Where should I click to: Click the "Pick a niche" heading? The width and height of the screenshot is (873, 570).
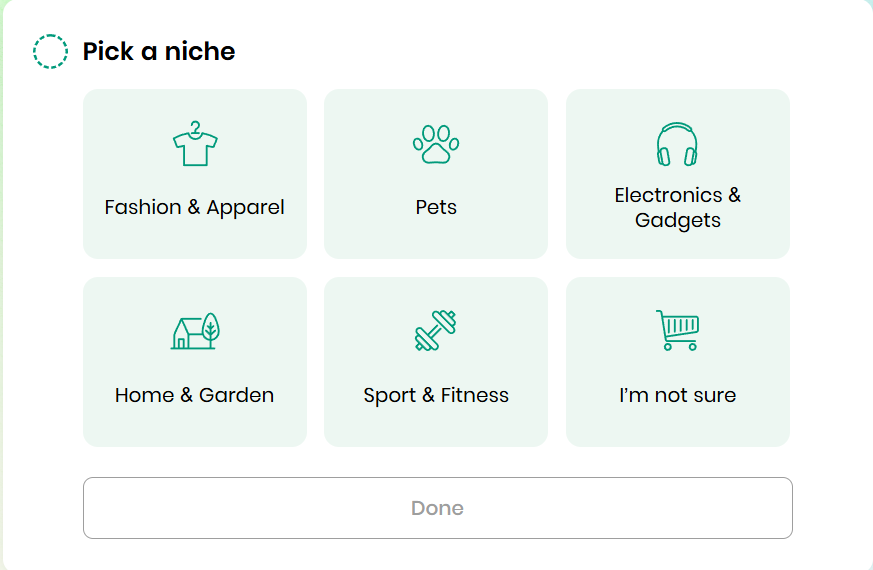(x=159, y=51)
